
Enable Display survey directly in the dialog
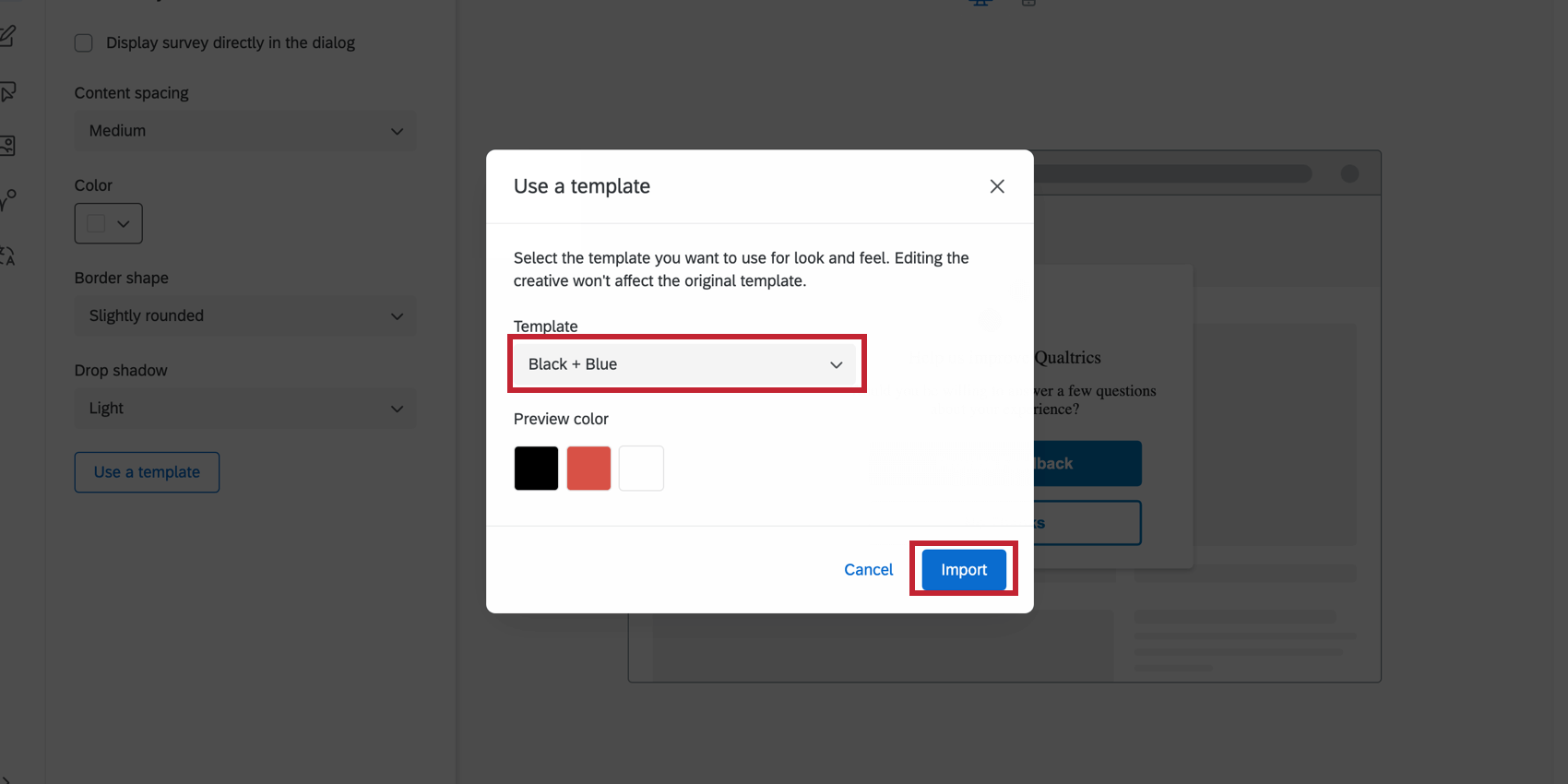pos(84,43)
